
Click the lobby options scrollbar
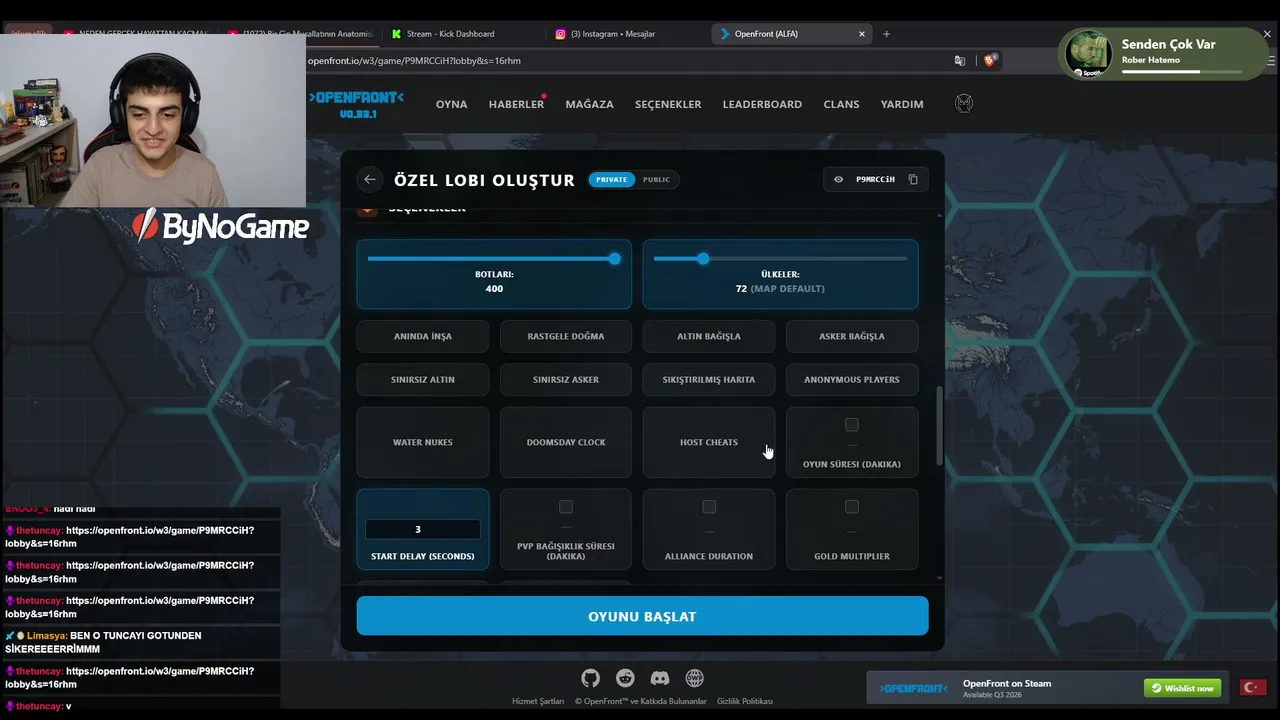pos(938,425)
